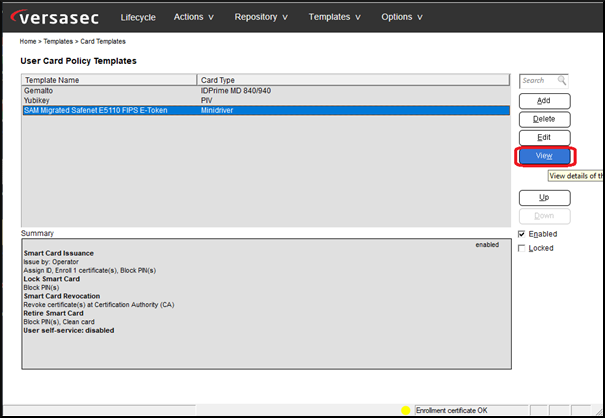
Task: Click the Edit button
Action: [x=544, y=137]
